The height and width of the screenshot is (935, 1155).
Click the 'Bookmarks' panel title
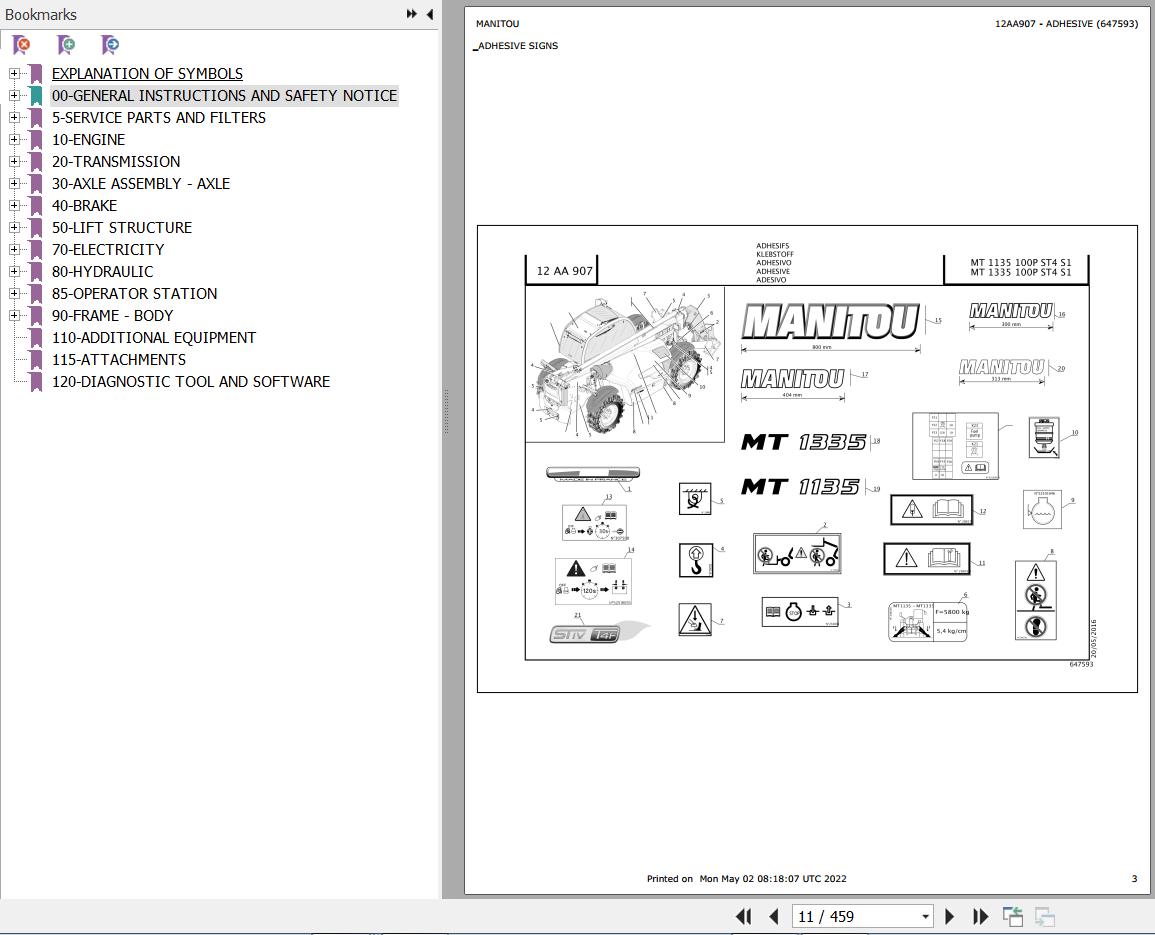point(41,15)
